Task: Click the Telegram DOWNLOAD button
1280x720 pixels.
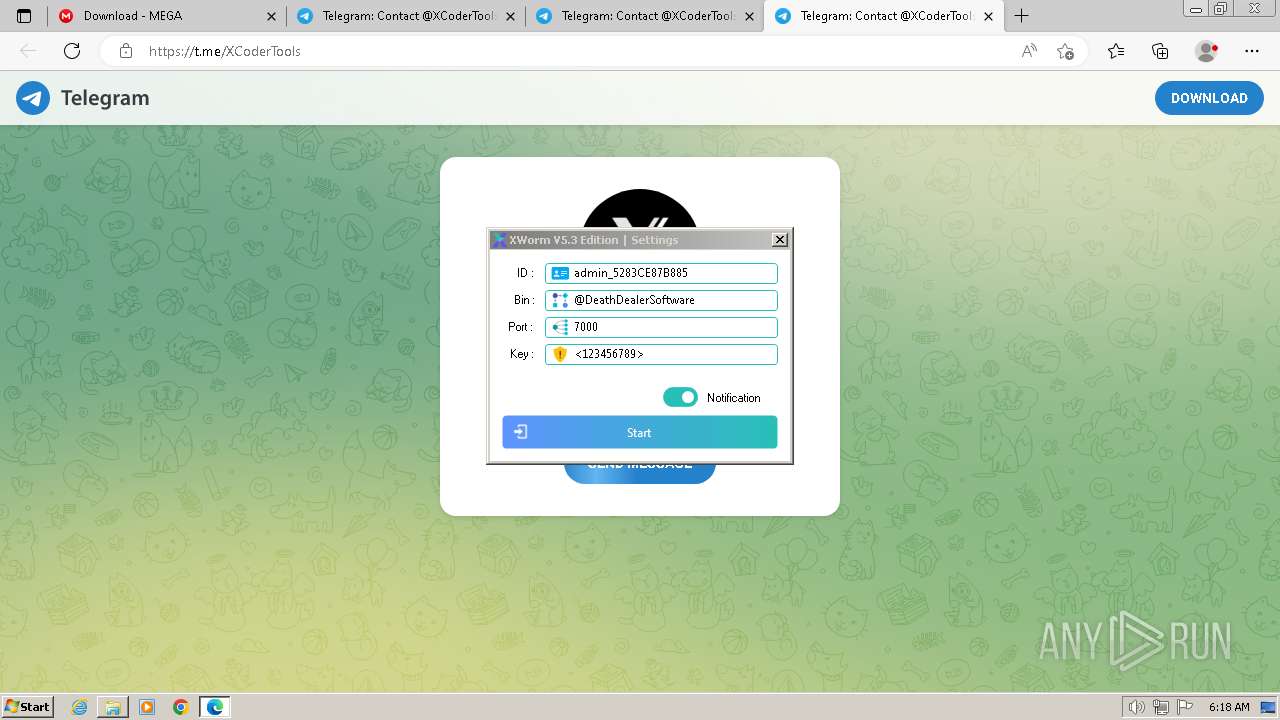Action: pos(1209,98)
